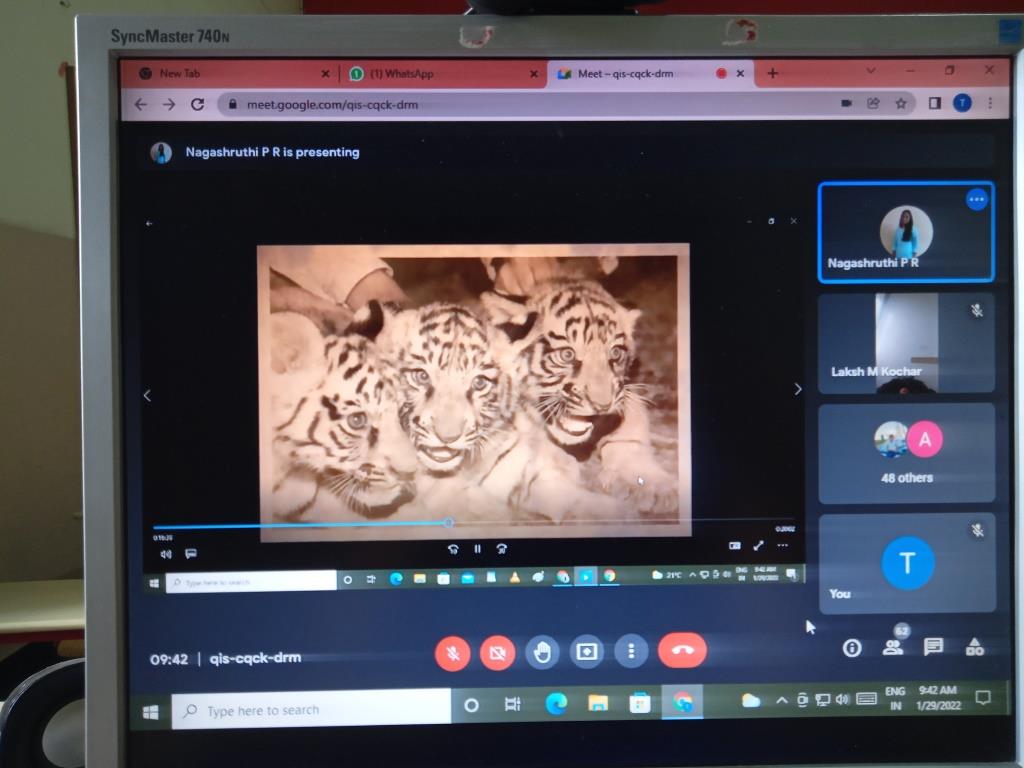Open the Activities panel icon
This screenshot has height=768, width=1024.
click(974, 647)
